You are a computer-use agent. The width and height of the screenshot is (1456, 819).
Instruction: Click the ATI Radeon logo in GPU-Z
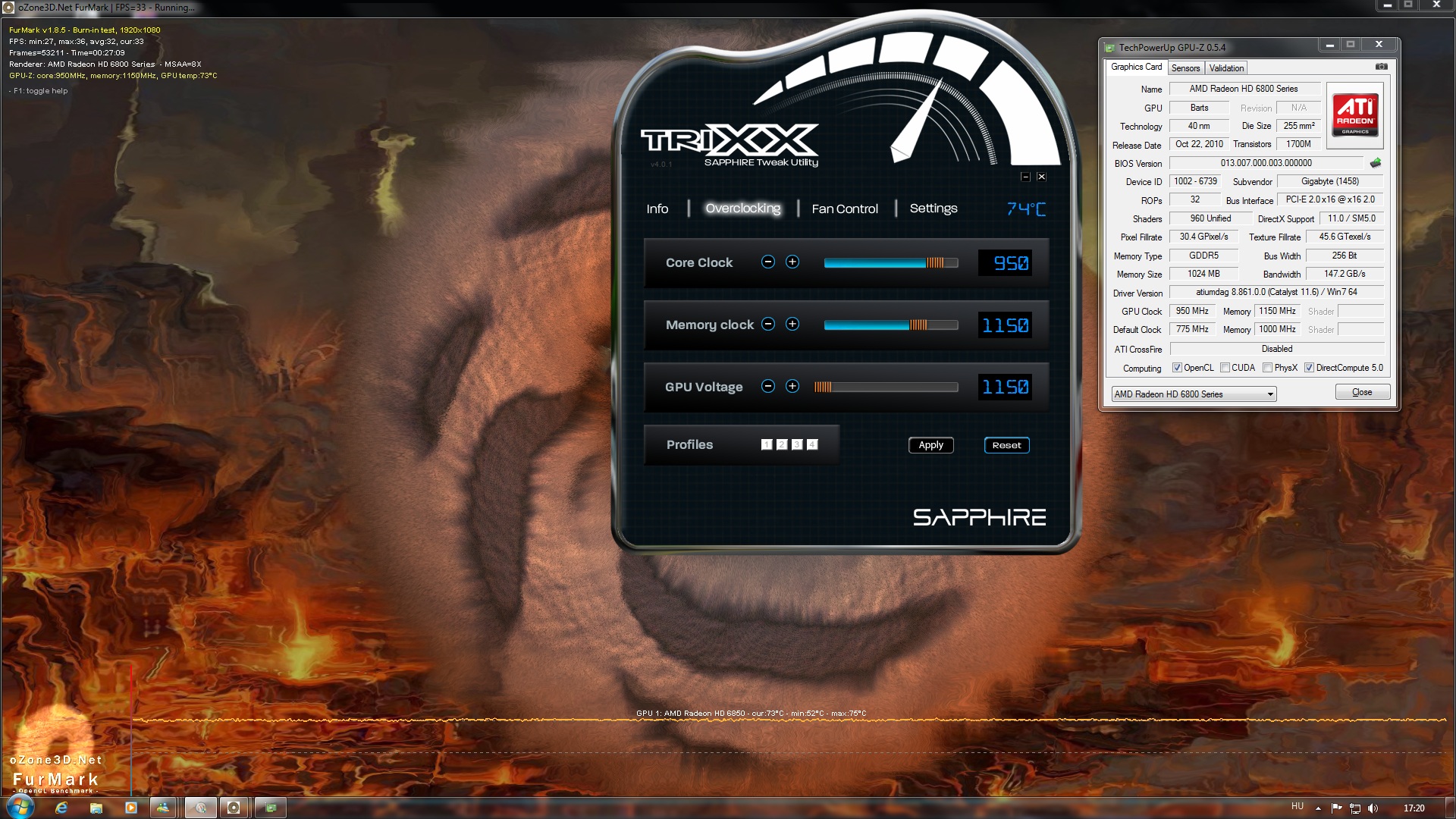tap(1355, 115)
